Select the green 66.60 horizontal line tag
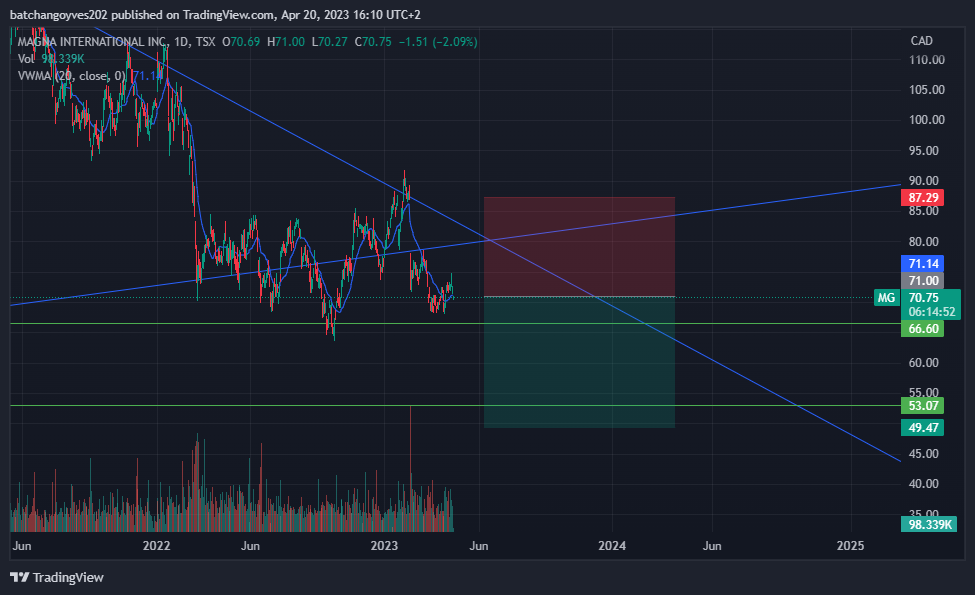The image size is (975, 595). click(x=923, y=329)
